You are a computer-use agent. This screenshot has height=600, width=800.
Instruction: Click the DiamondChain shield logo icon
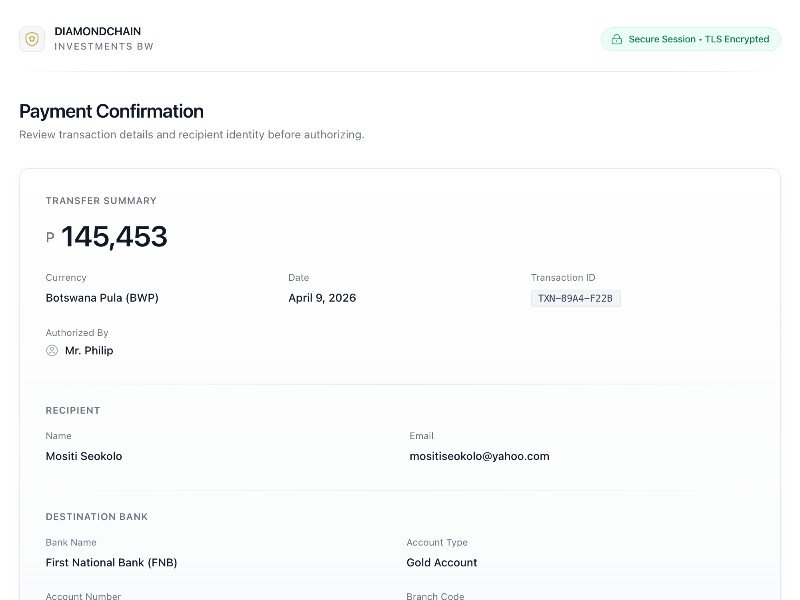click(32, 39)
